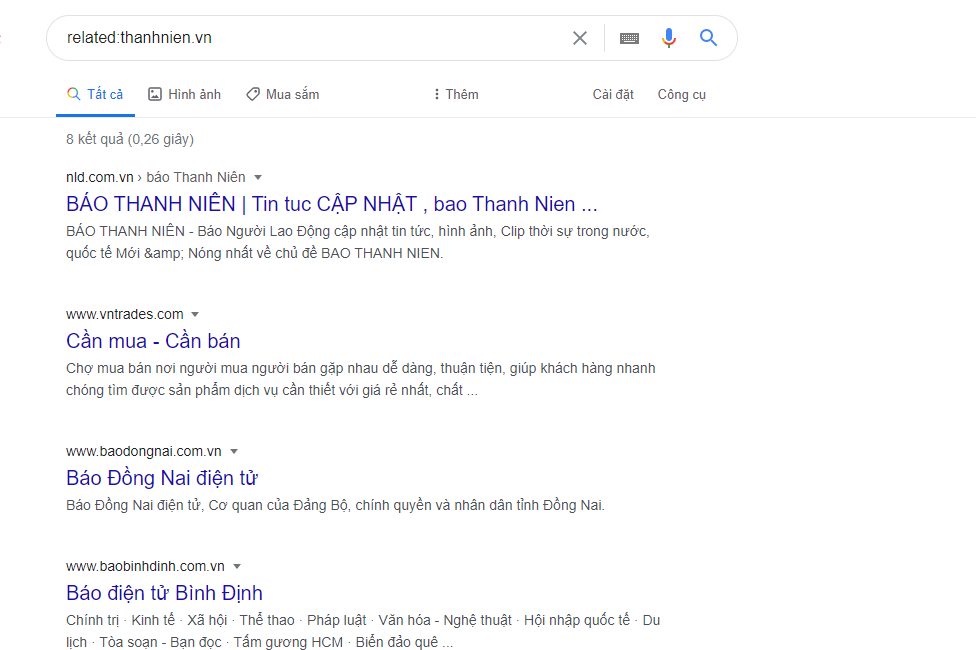Expand the dropdown arrow beside nld.com.vn
Viewport: 976px width, 650px height.
tap(258, 177)
